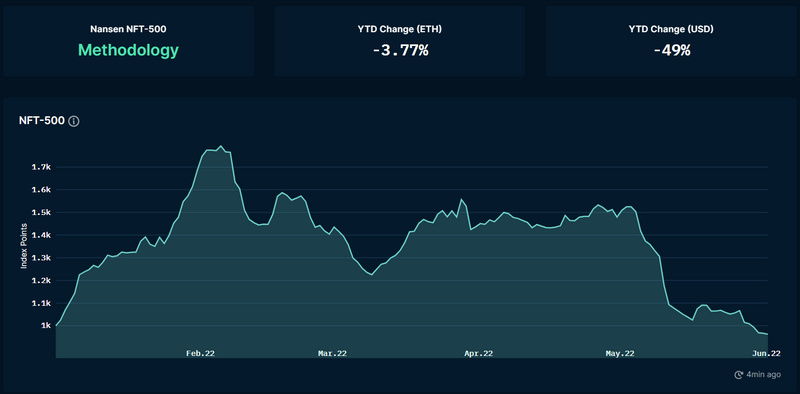The width and height of the screenshot is (800, 394).
Task: Click the YTD Change (USD) label
Action: 671,29
